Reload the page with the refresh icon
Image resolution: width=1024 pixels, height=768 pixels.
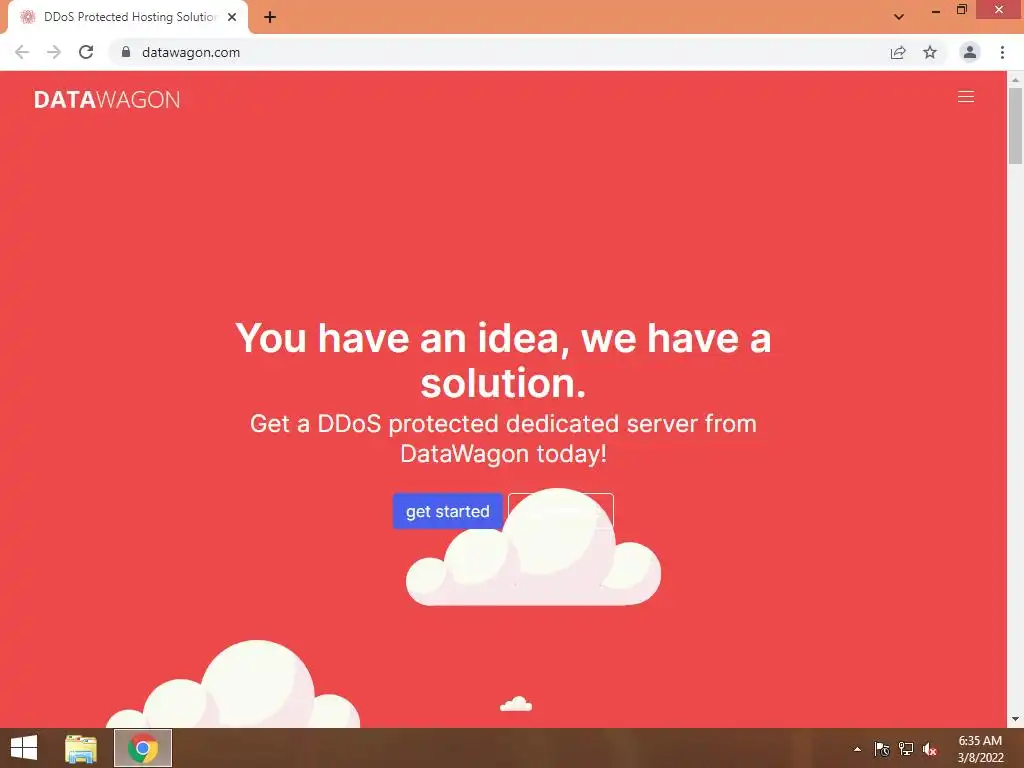pos(86,52)
